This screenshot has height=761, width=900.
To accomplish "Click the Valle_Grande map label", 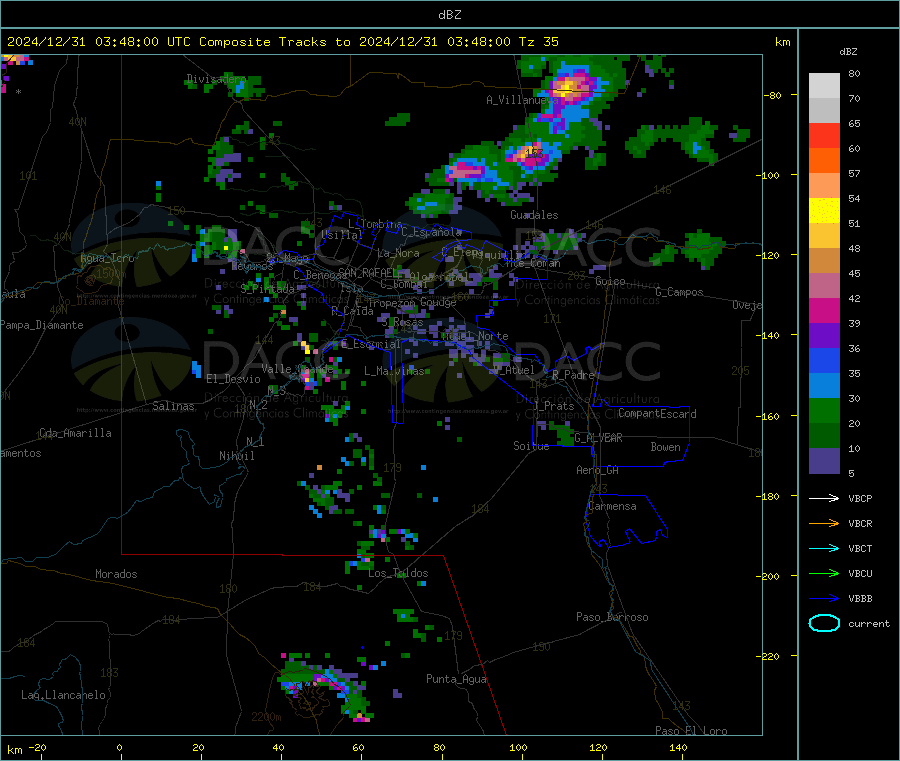I will click(x=297, y=369).
